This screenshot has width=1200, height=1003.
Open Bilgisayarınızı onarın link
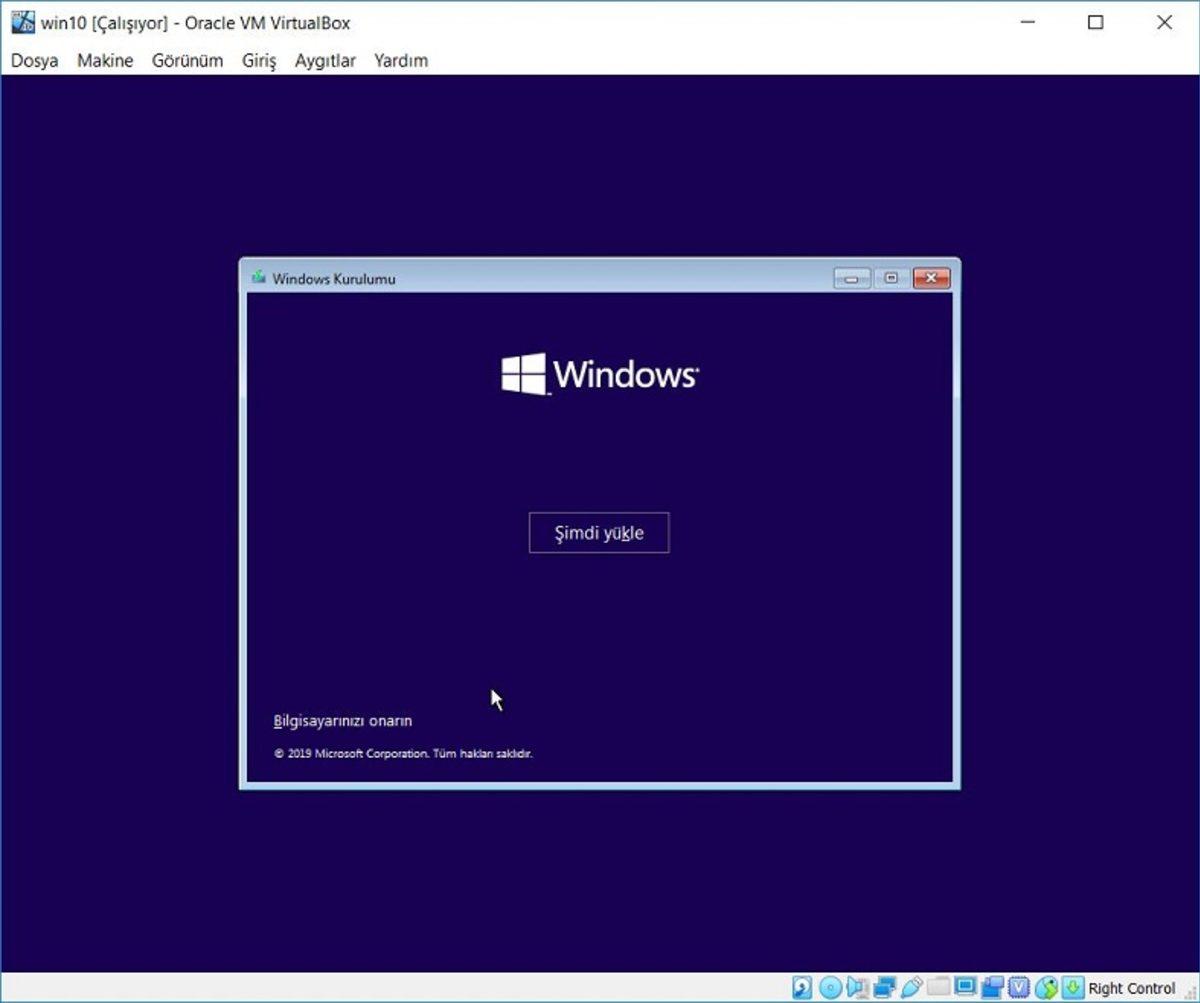coord(342,720)
